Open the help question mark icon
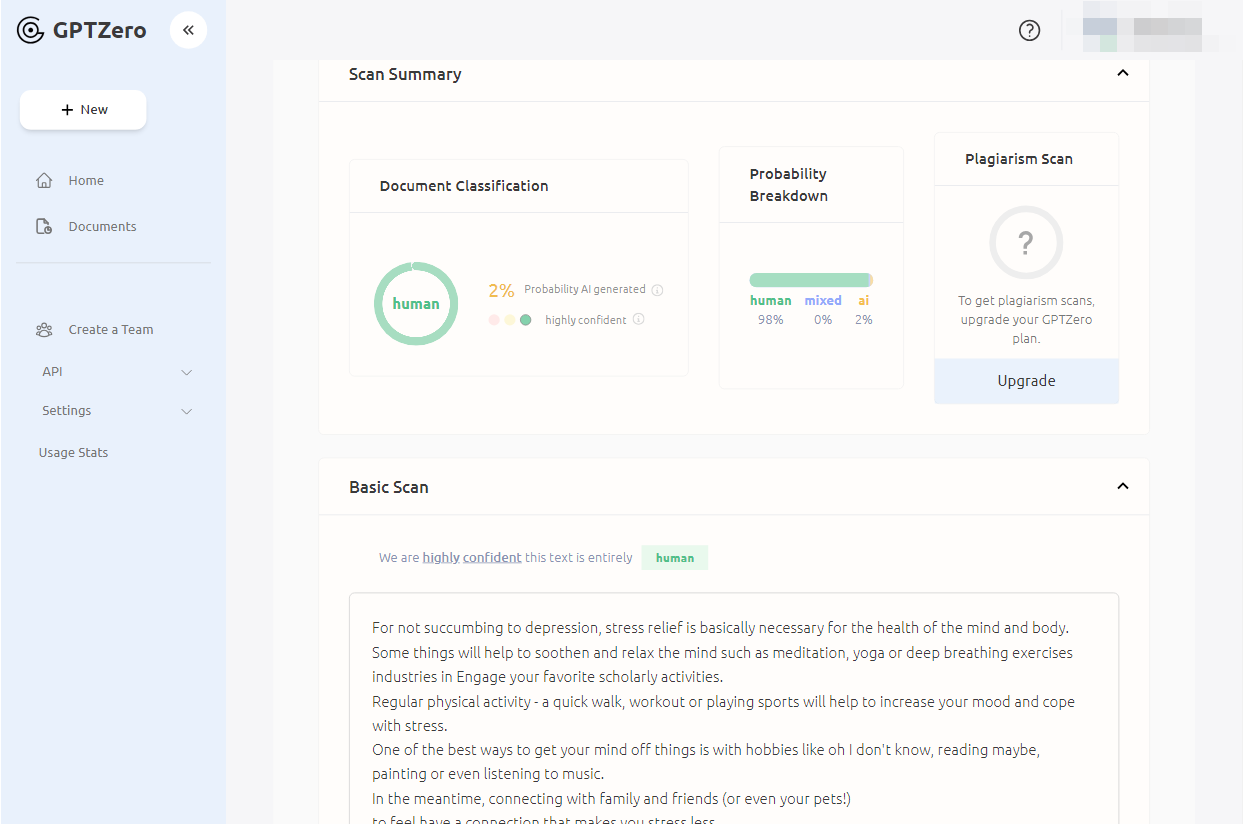 click(1029, 31)
